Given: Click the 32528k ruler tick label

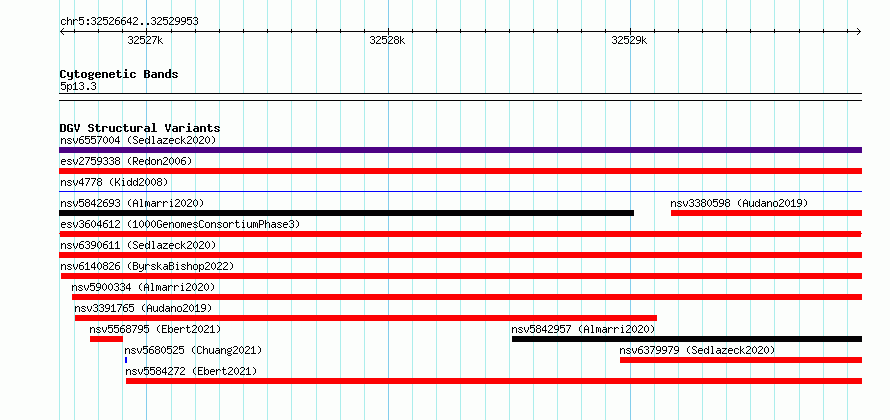Looking at the screenshot, I should [388, 40].
